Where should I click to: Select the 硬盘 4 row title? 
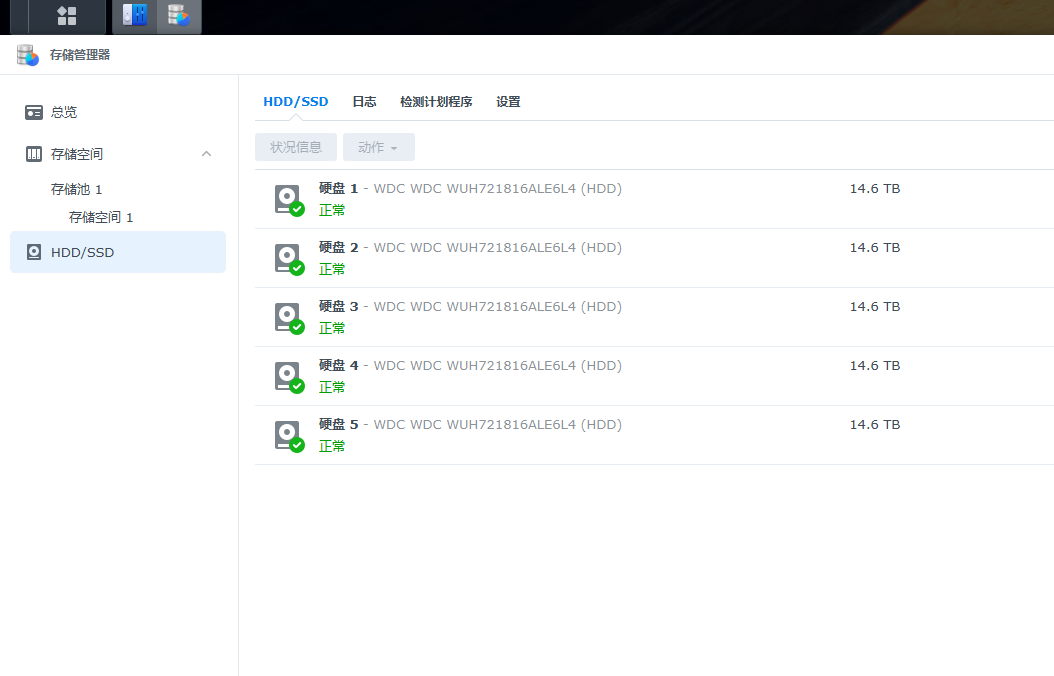(470, 366)
